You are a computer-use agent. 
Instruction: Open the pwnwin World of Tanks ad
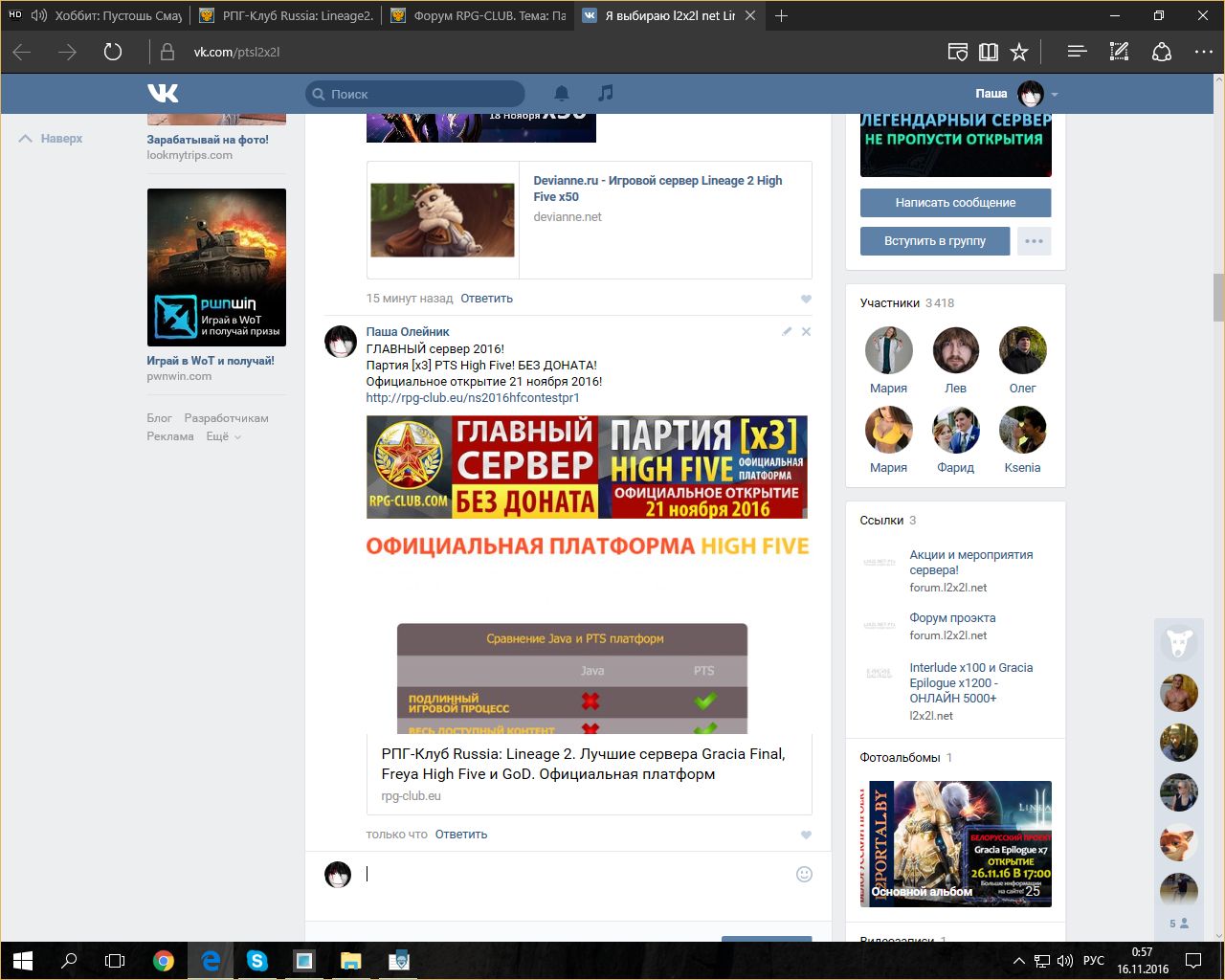pos(216,267)
